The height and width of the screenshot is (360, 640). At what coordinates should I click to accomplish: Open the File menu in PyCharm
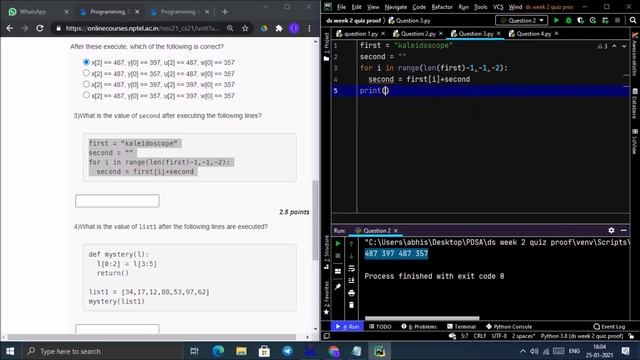click(x=341, y=7)
